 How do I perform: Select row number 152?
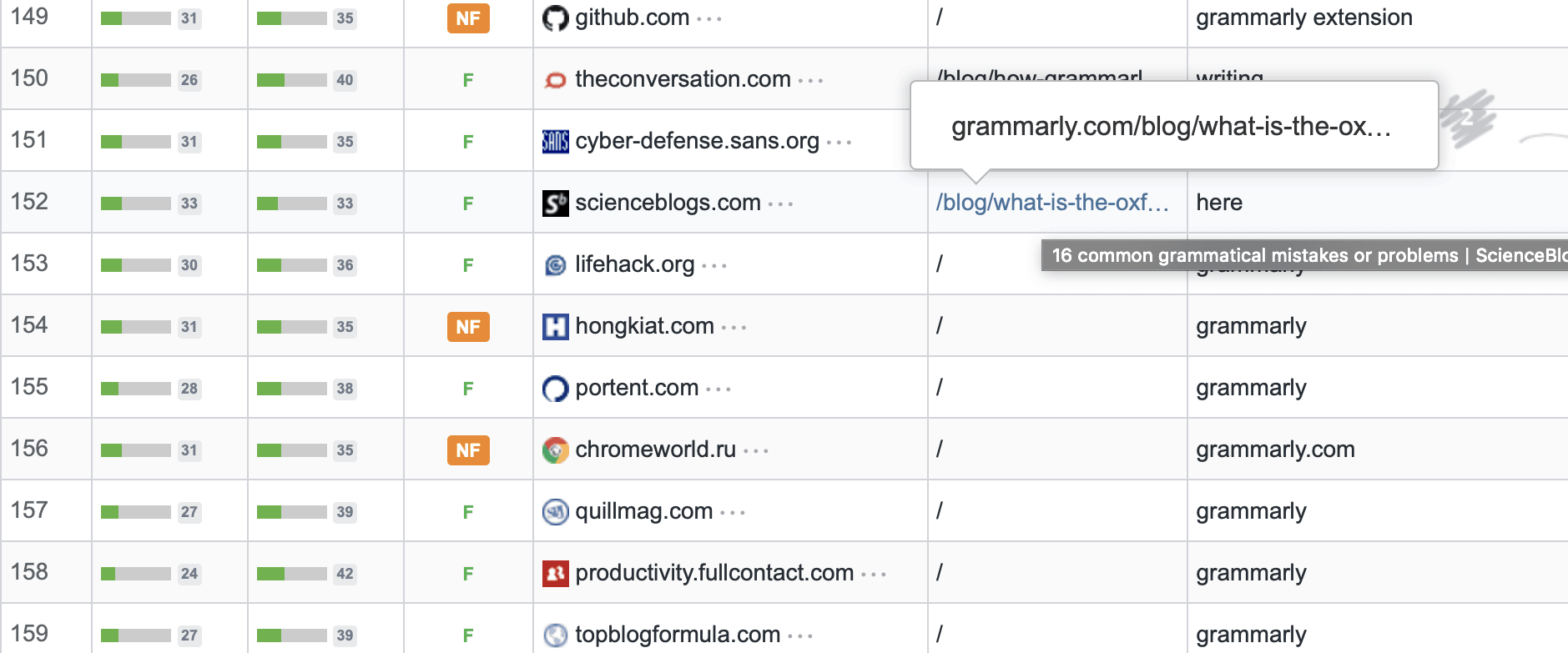[29, 202]
